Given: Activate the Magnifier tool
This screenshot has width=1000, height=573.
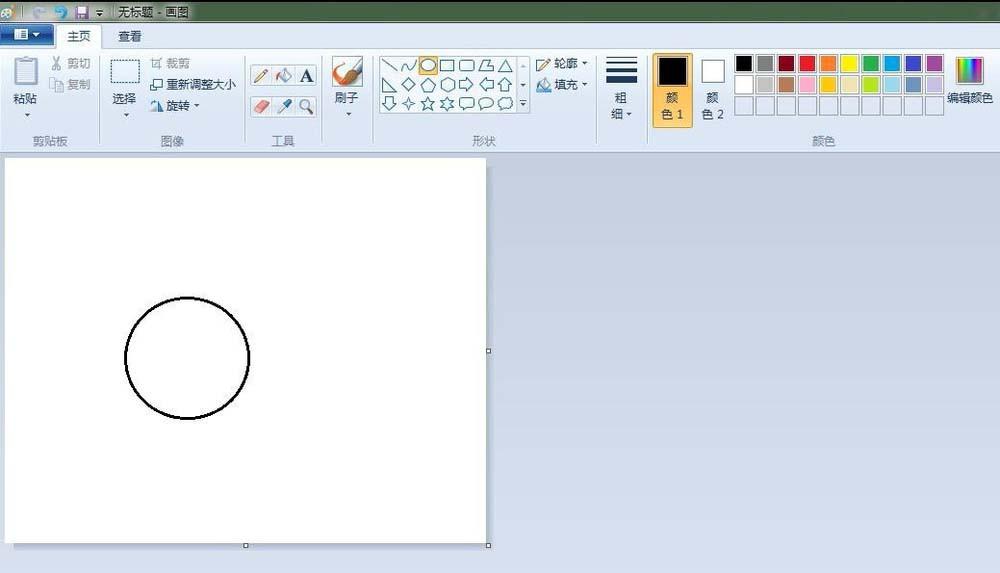Looking at the screenshot, I should [x=306, y=106].
